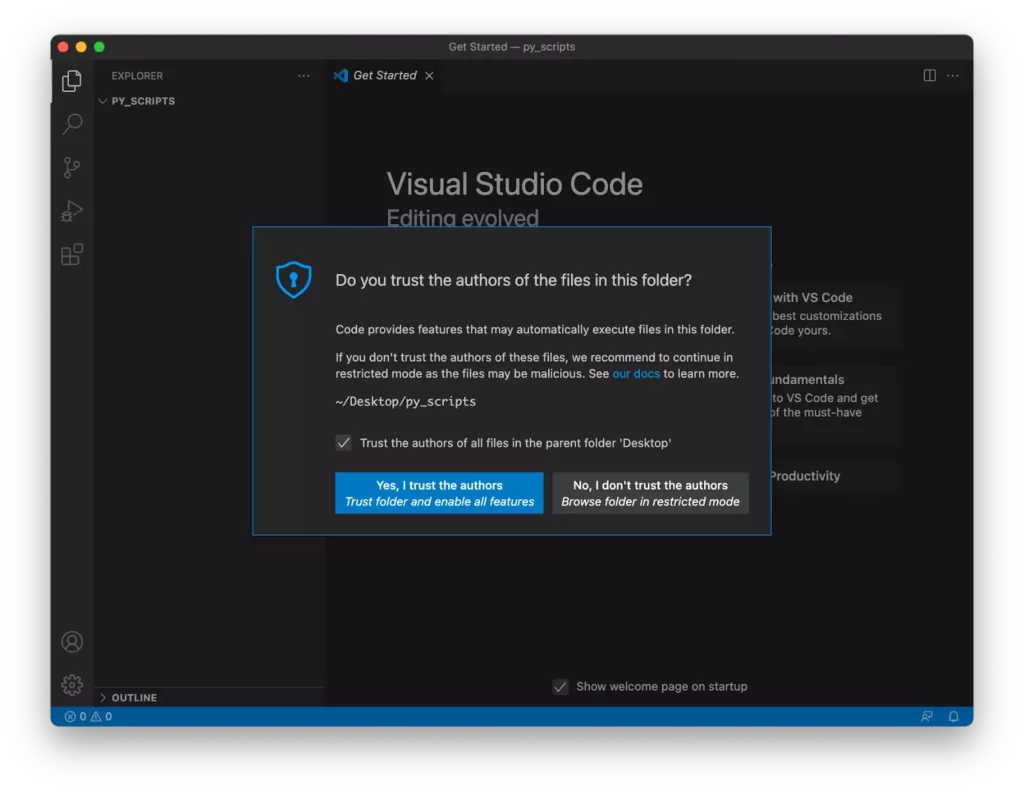1024x793 pixels.
Task: Open the Explorer view in activity bar
Action: (72, 81)
